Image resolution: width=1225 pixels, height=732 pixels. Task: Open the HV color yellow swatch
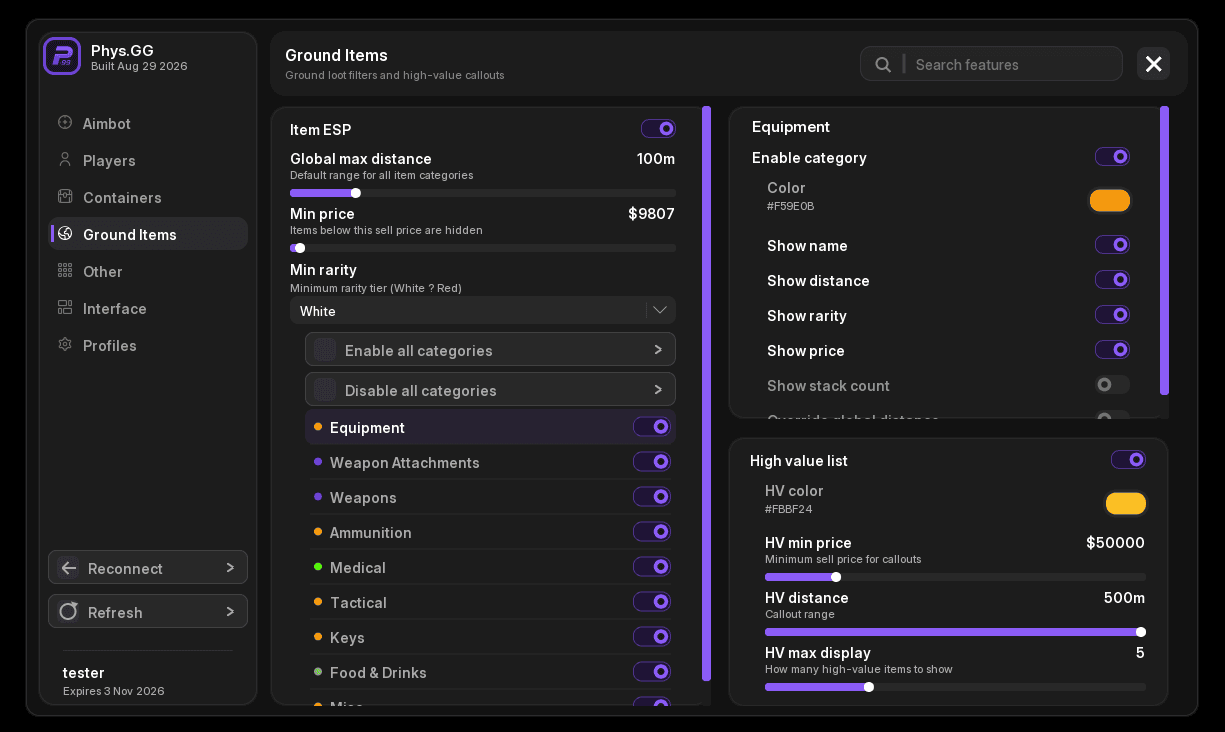(x=1125, y=503)
